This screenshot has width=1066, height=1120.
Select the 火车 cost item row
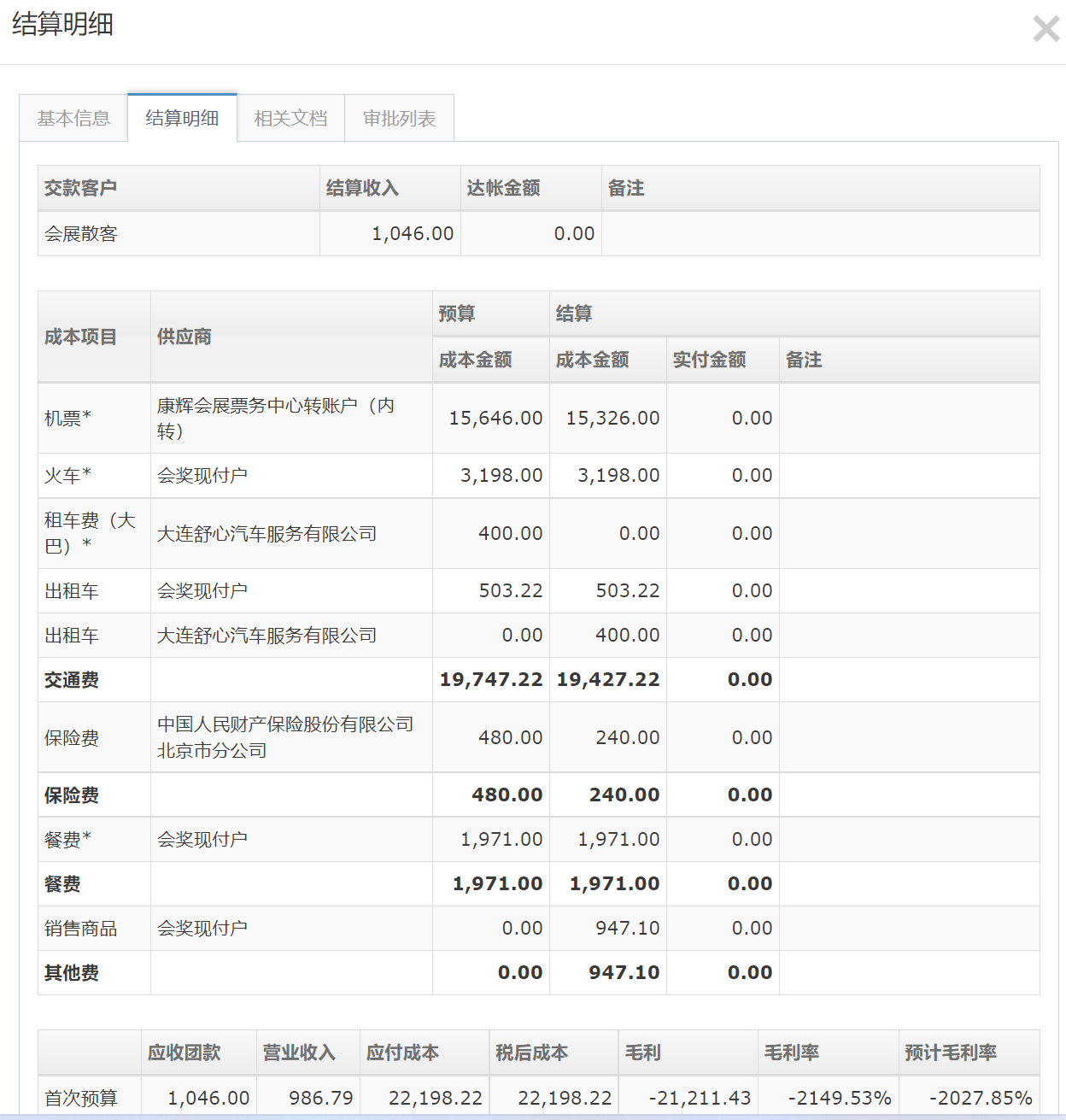(x=68, y=476)
